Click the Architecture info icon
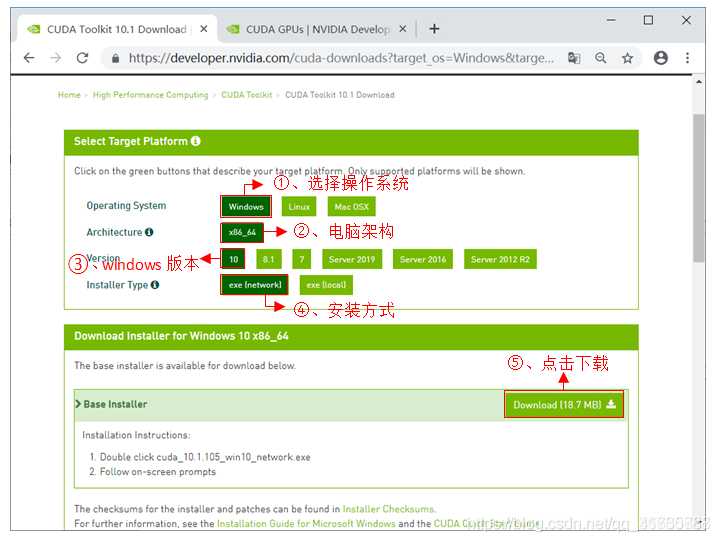720x542 pixels. click(149, 232)
